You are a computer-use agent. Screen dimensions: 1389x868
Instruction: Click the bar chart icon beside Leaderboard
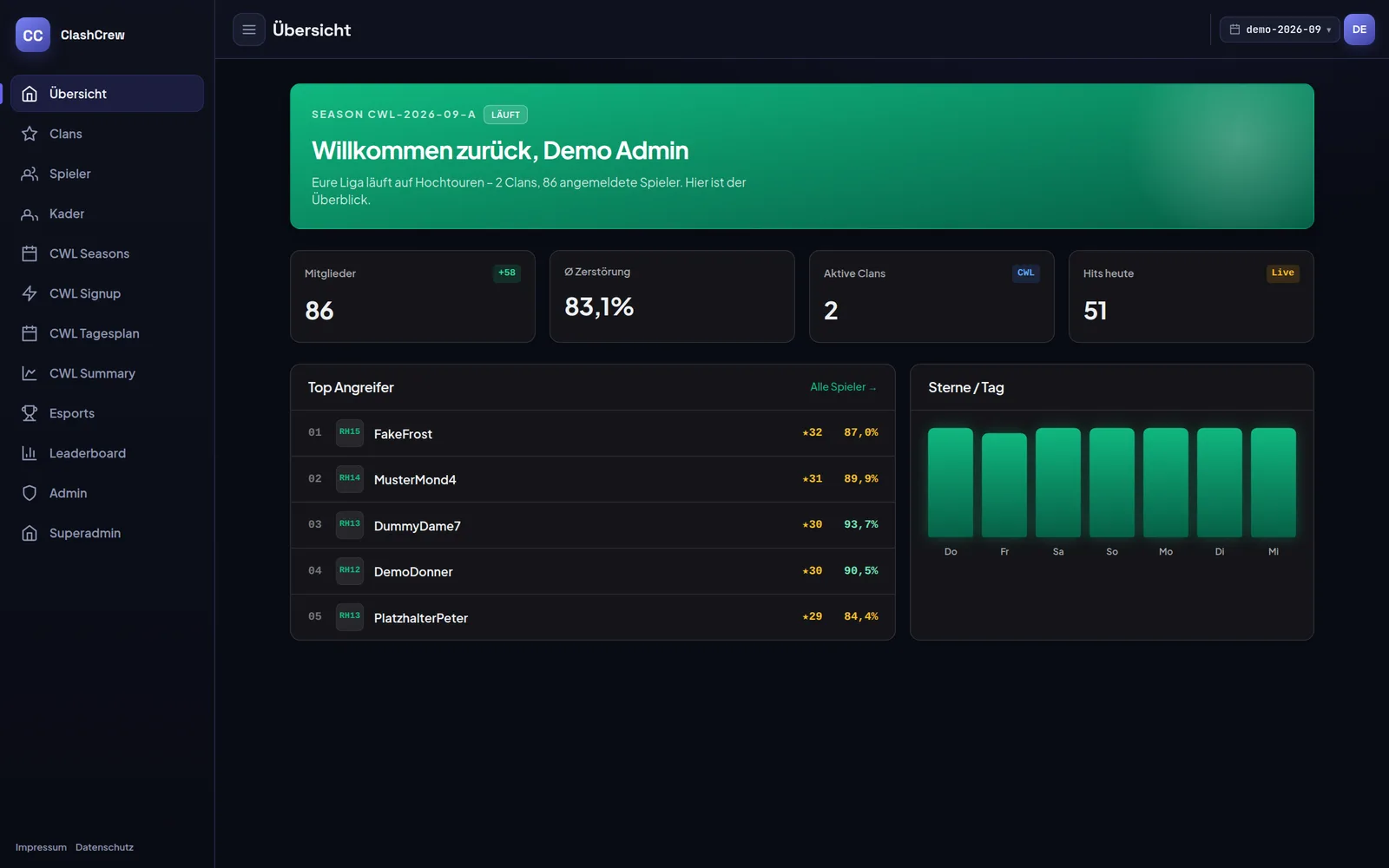coord(30,453)
